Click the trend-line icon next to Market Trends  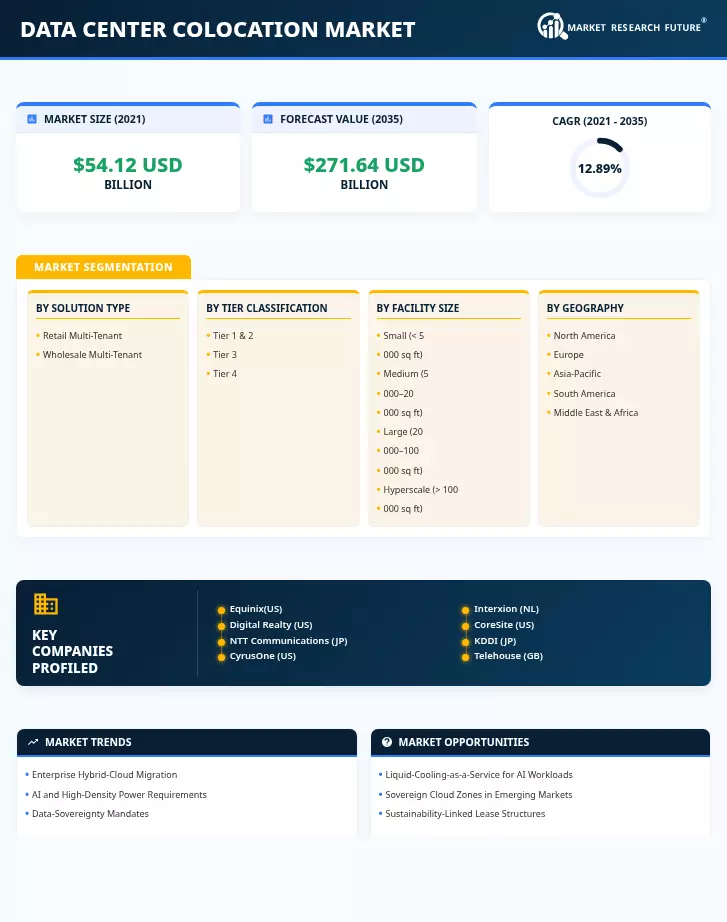(33, 742)
